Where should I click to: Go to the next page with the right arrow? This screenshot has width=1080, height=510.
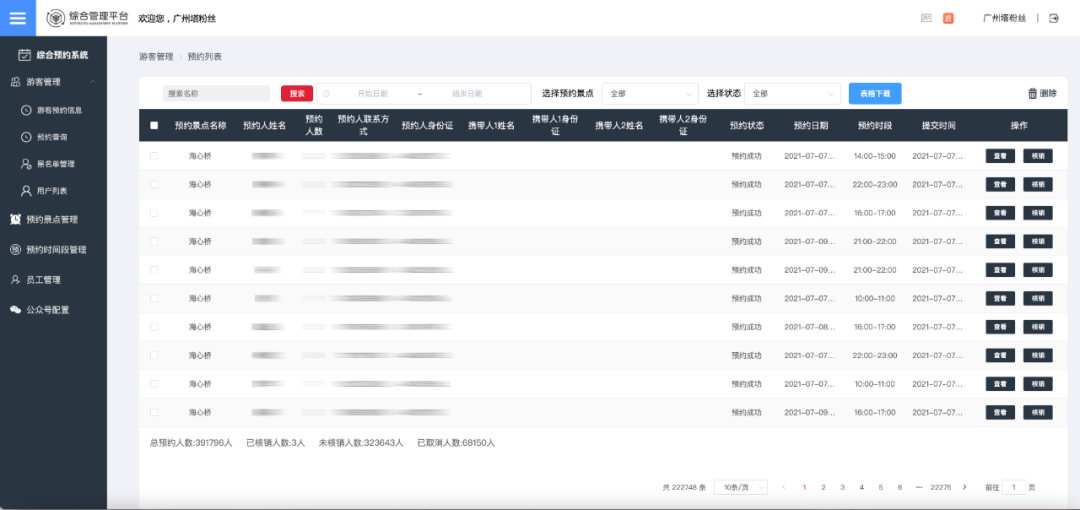(x=964, y=487)
